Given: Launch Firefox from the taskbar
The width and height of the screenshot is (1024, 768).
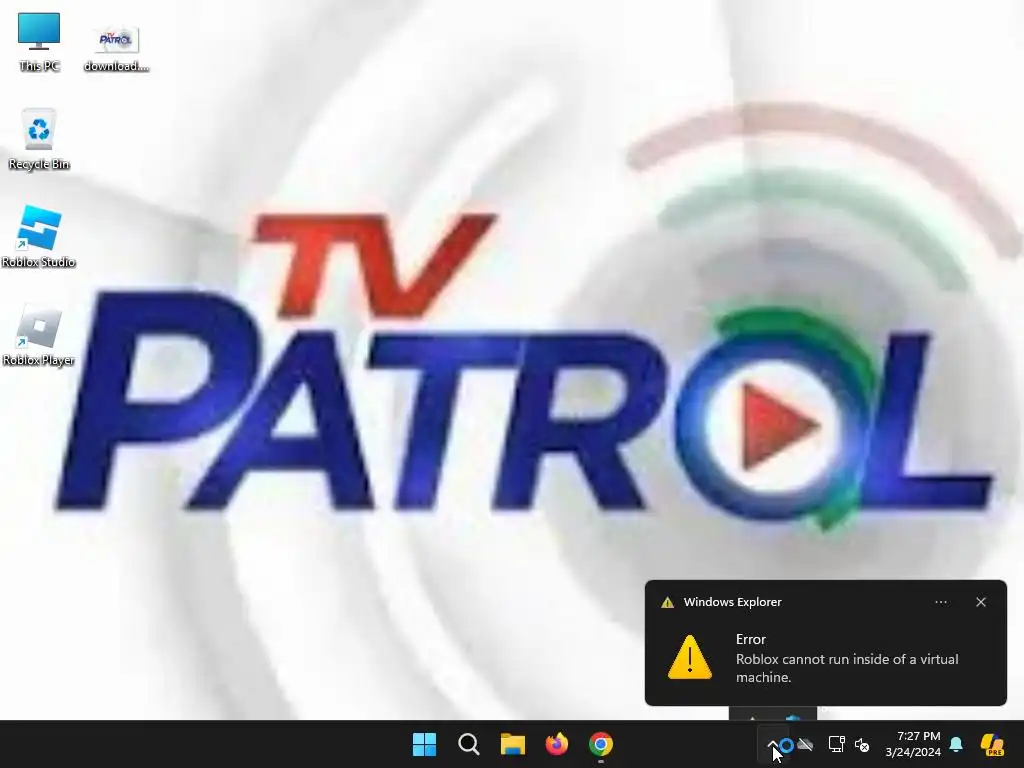Looking at the screenshot, I should pyautogui.click(x=556, y=744).
